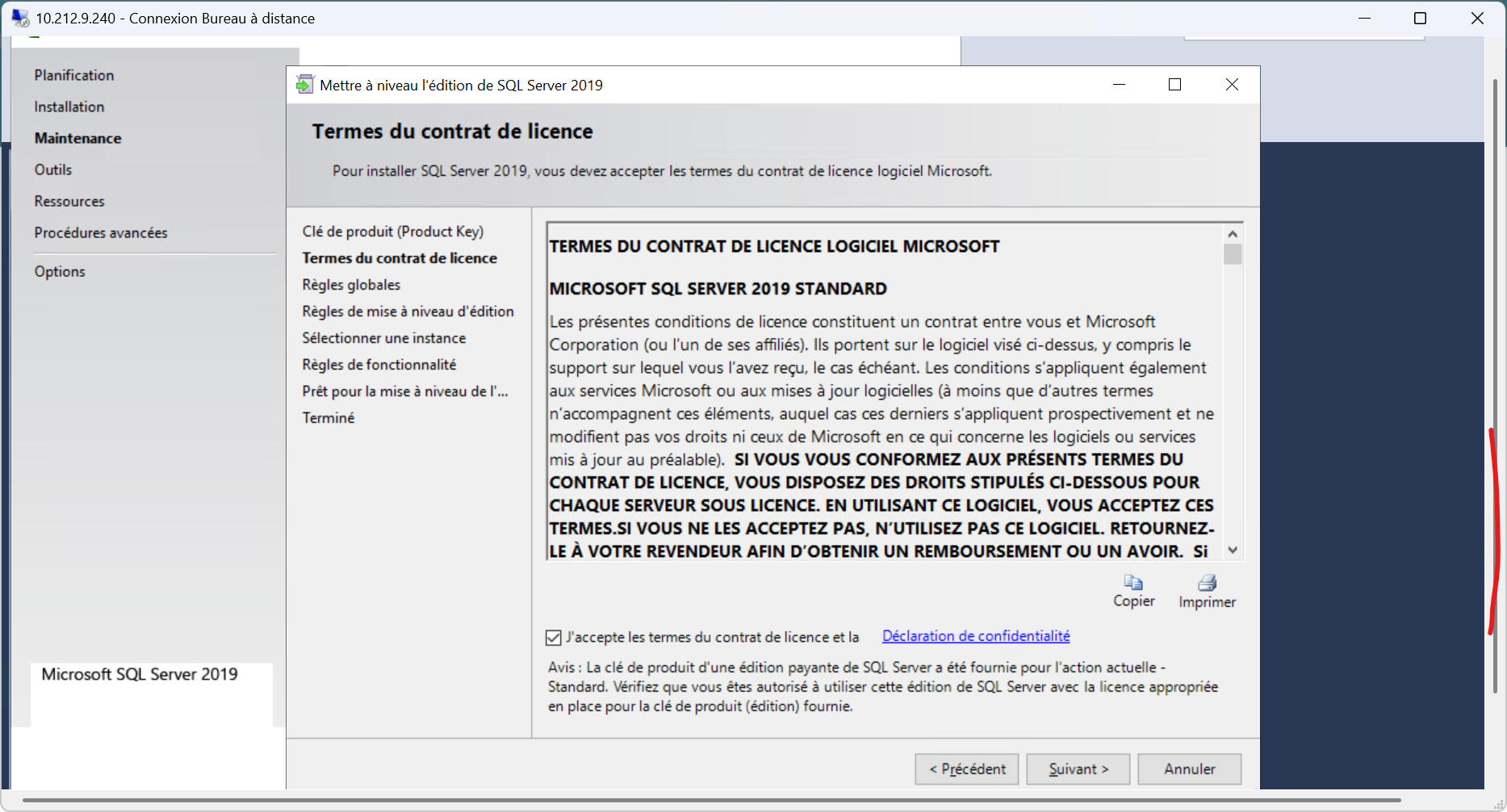Select the Clé de produit (Product Key) step
This screenshot has width=1507, height=812.
[393, 232]
